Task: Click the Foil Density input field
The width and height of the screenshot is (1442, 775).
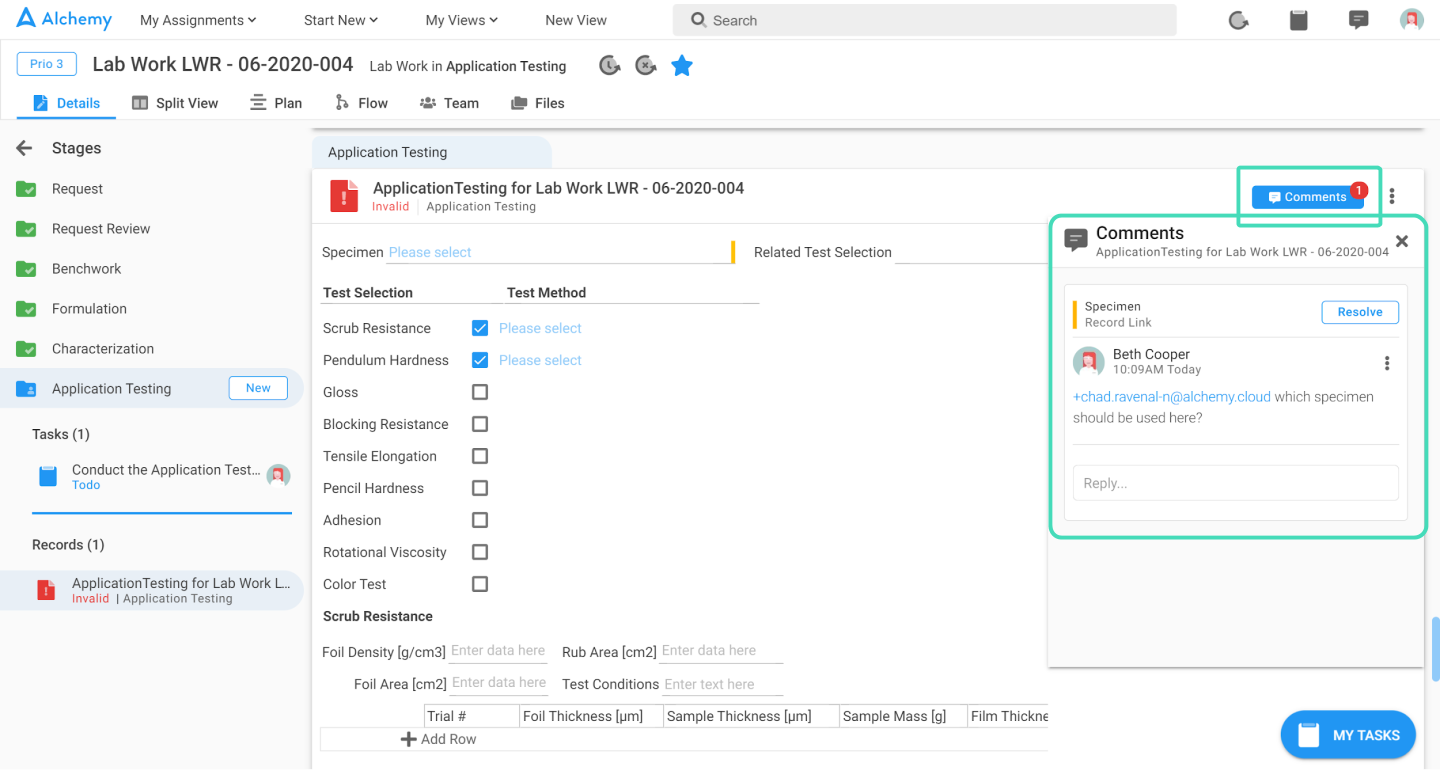Action: pyautogui.click(x=499, y=651)
